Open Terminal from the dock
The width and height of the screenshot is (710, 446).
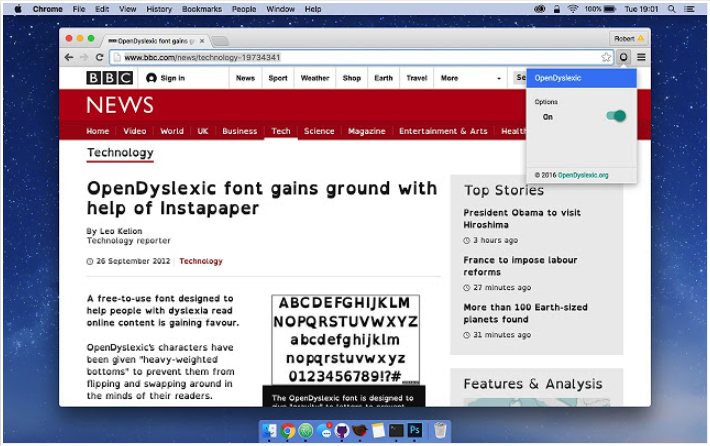coord(396,431)
